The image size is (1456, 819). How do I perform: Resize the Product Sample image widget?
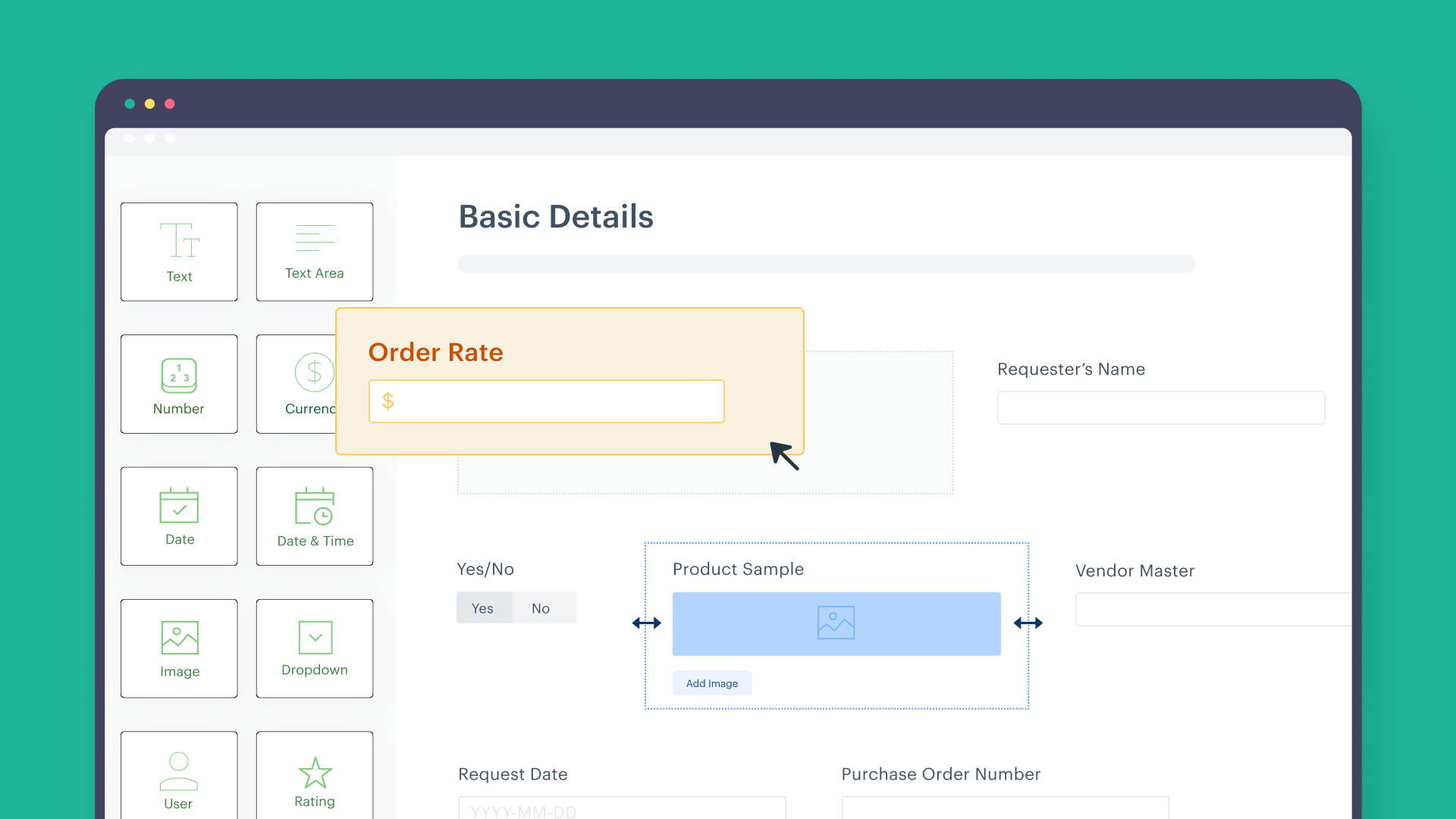coord(1028,622)
